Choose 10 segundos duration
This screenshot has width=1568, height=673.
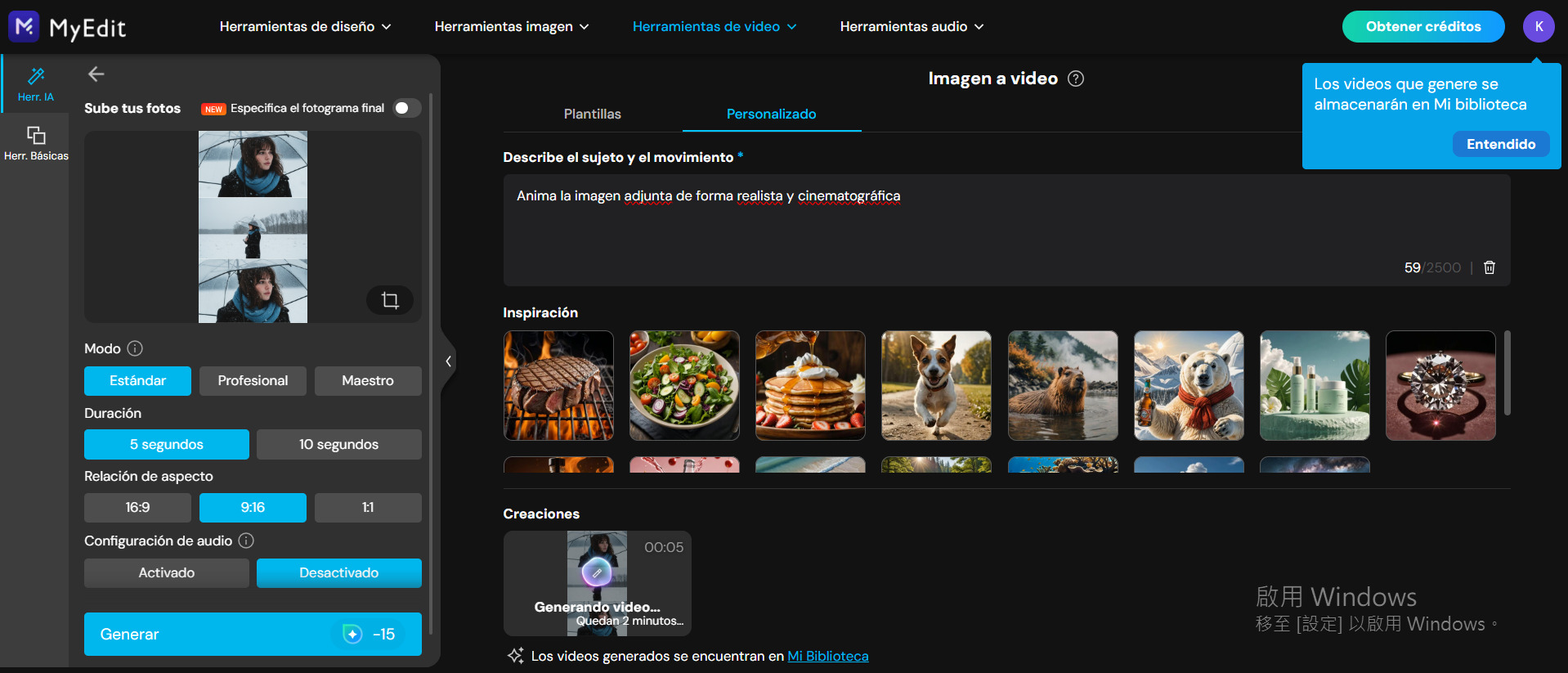coord(339,445)
